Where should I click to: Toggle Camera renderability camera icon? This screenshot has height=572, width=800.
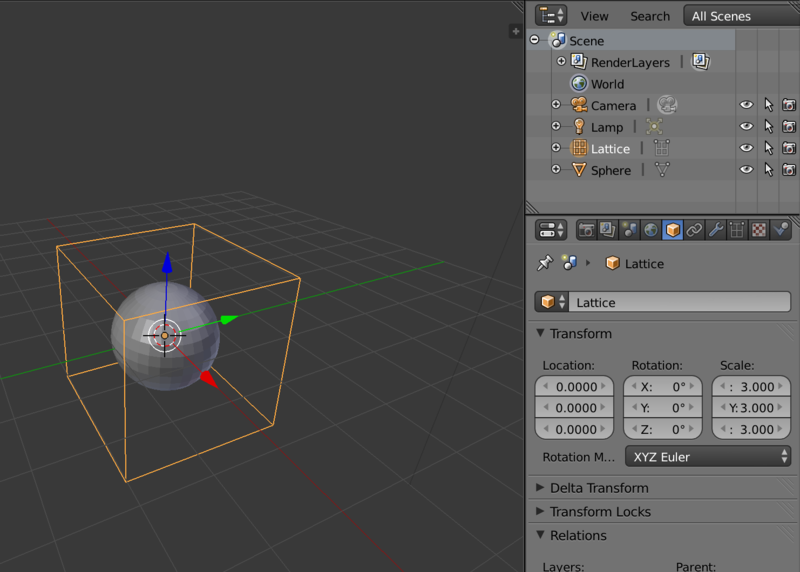789,105
